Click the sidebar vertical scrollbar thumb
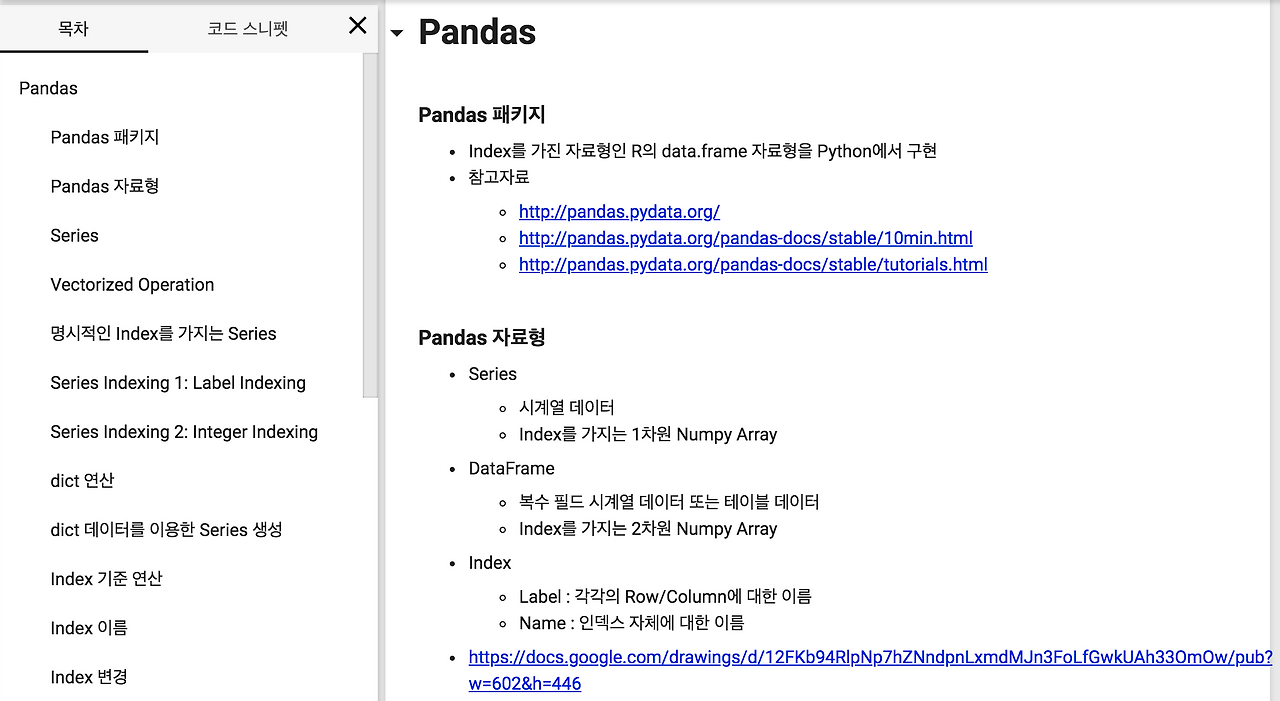Image resolution: width=1280 pixels, height=701 pixels. (x=370, y=225)
